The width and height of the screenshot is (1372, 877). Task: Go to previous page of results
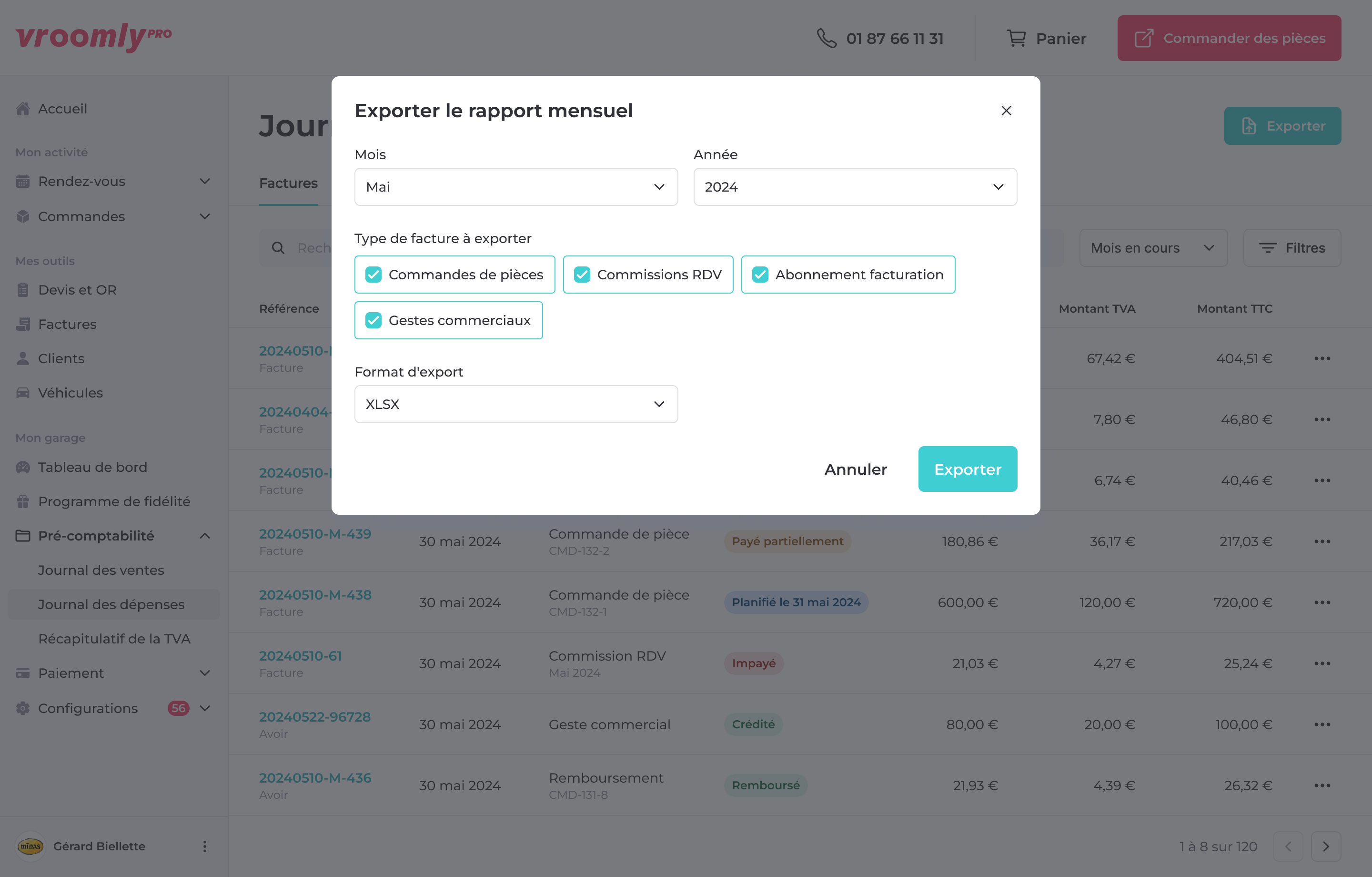(x=1288, y=847)
